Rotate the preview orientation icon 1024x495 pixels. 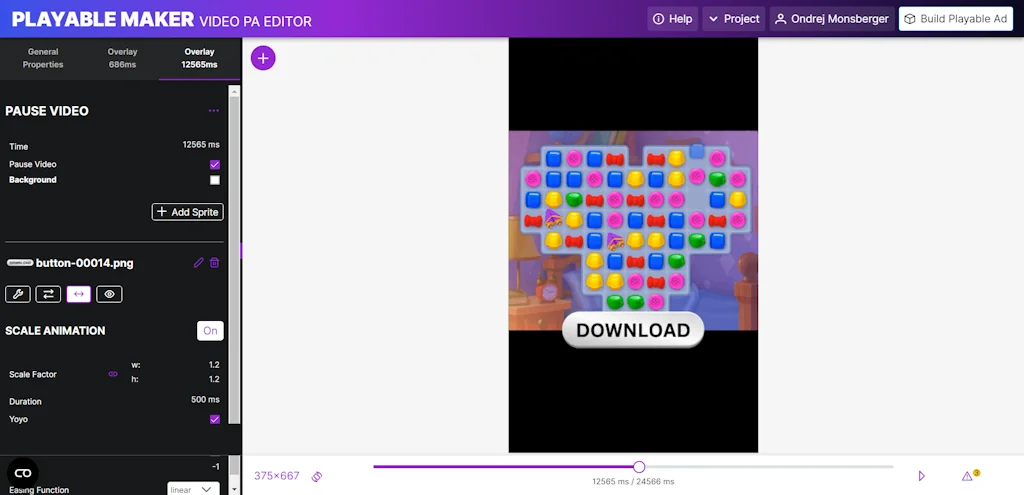point(317,477)
